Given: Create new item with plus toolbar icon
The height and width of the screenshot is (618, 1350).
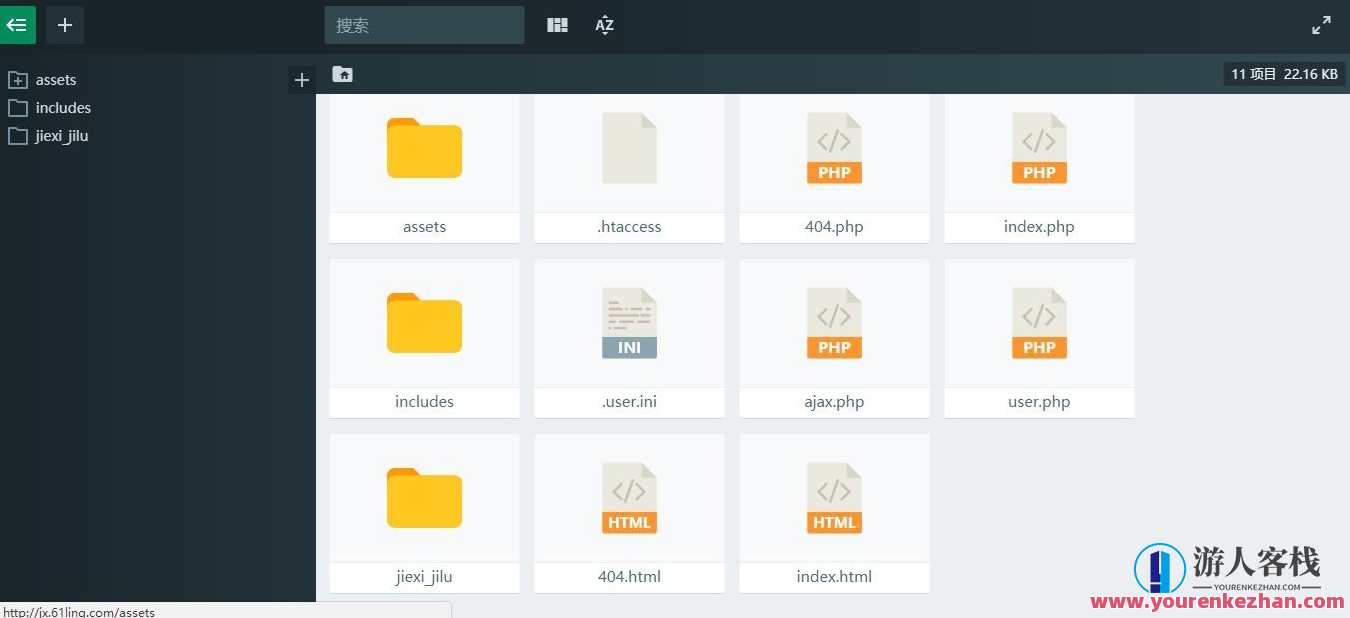Looking at the screenshot, I should (65, 24).
